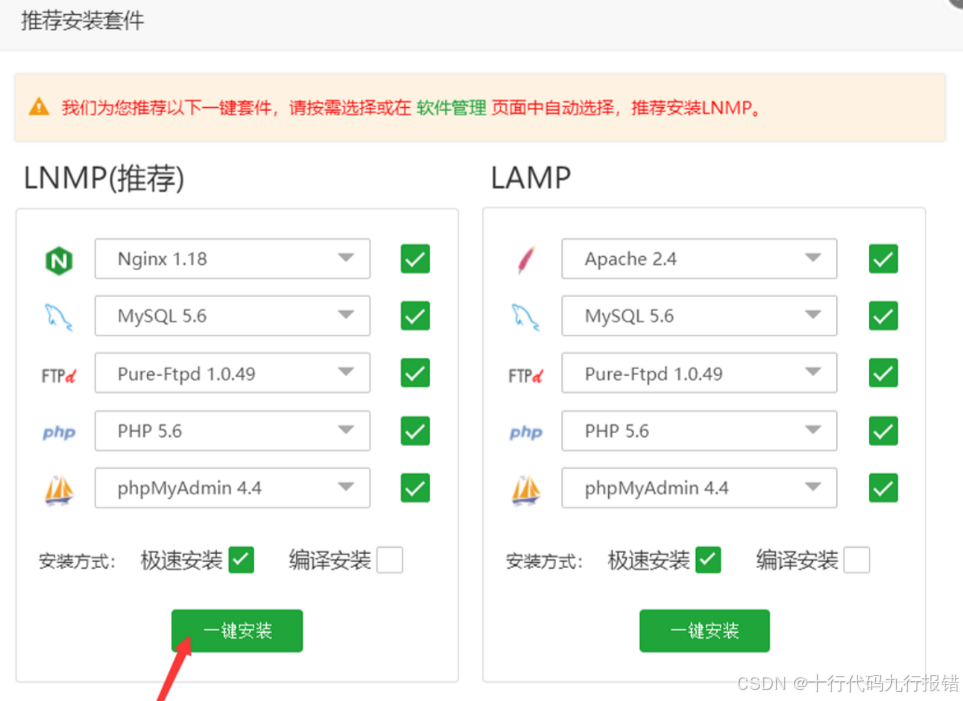
Task: Click the phpMyAdmin sailboat icon in LNMP
Action: (x=59, y=490)
